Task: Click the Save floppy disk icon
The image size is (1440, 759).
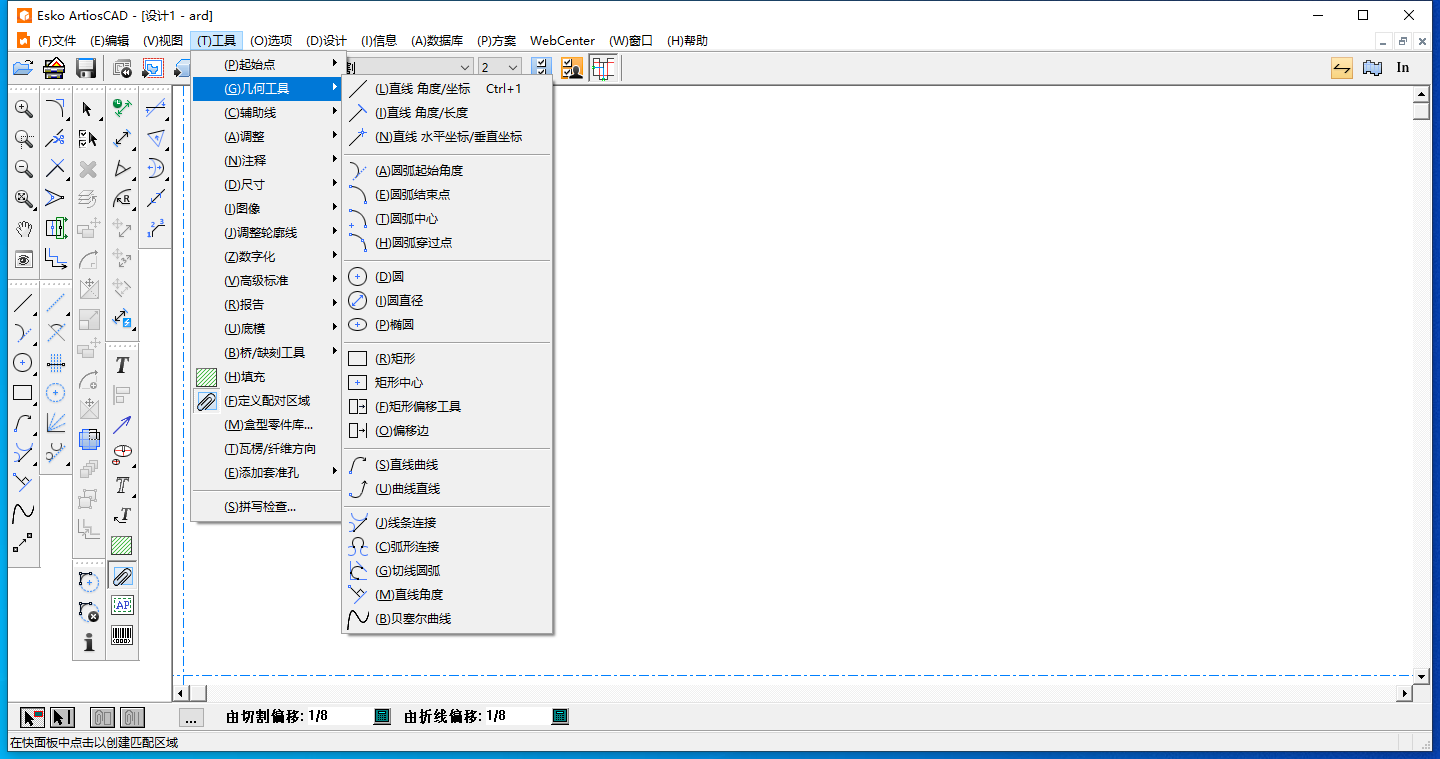Action: [x=86, y=68]
